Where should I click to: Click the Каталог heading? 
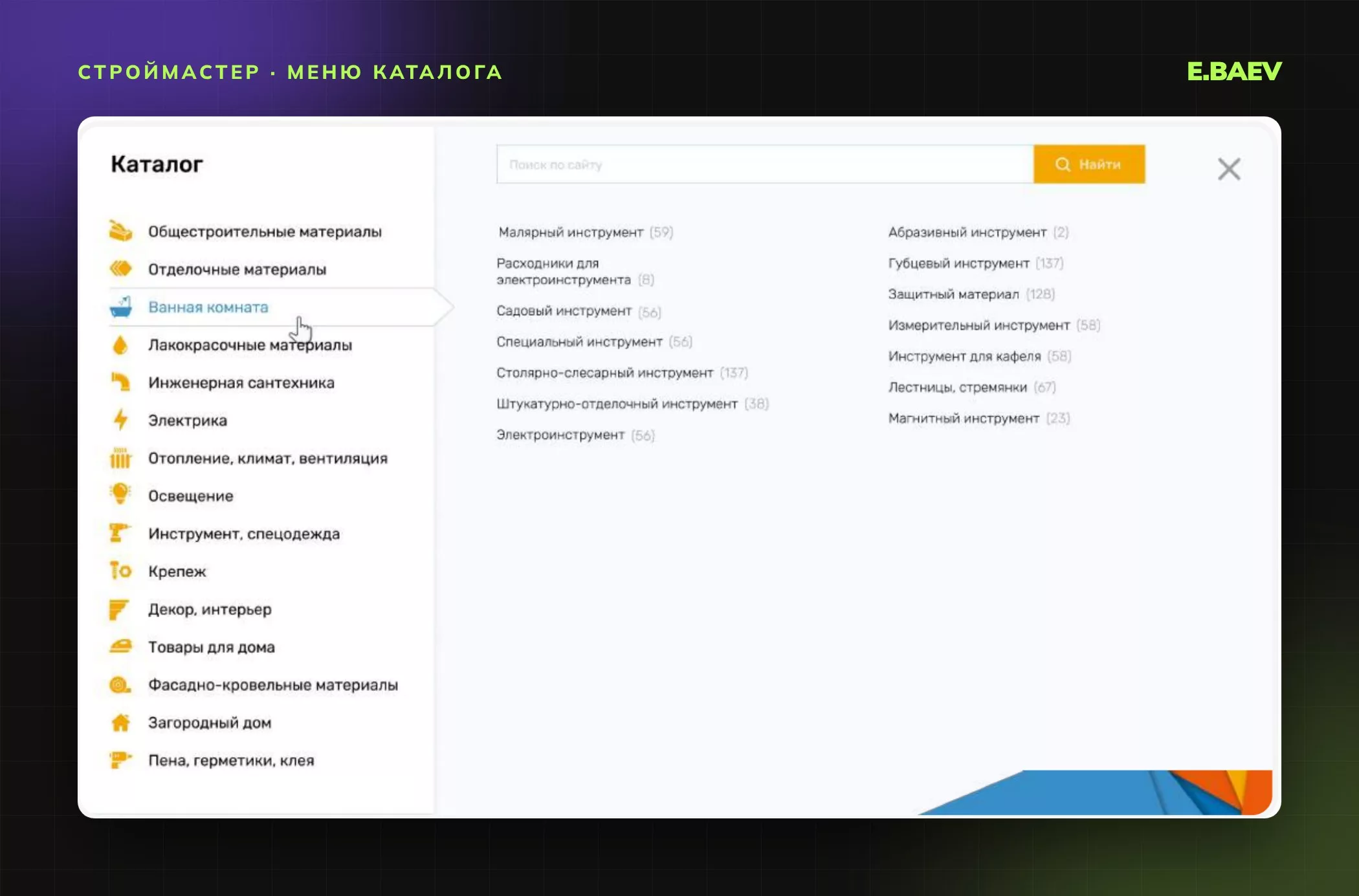click(x=157, y=164)
